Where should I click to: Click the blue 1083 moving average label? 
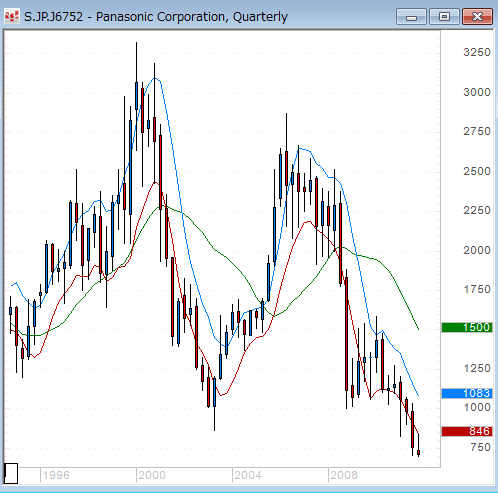(x=467, y=393)
